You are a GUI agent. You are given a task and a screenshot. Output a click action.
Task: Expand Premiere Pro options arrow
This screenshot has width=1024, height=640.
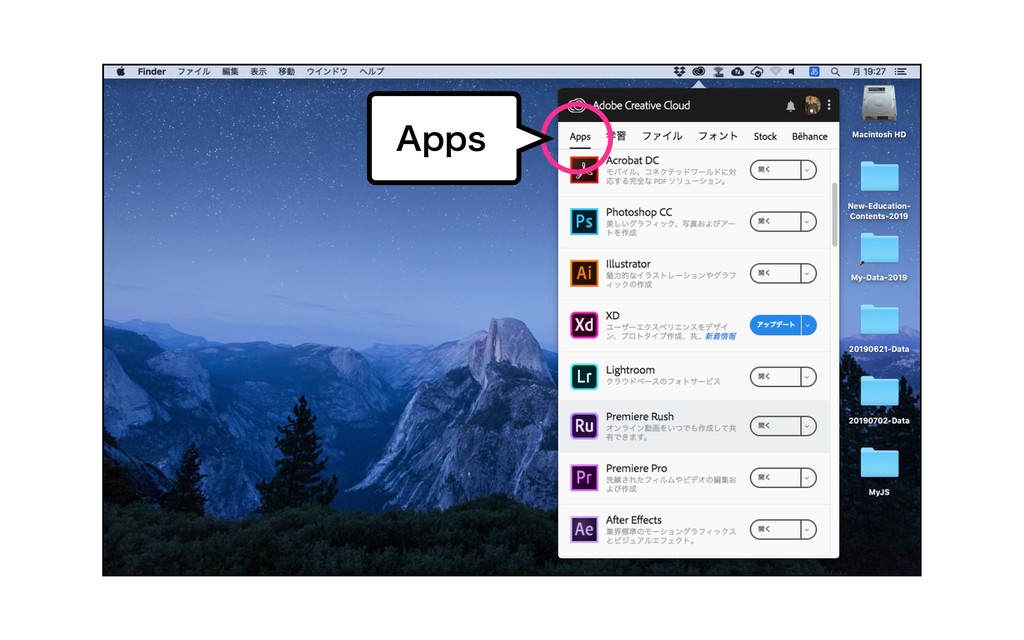coord(808,477)
